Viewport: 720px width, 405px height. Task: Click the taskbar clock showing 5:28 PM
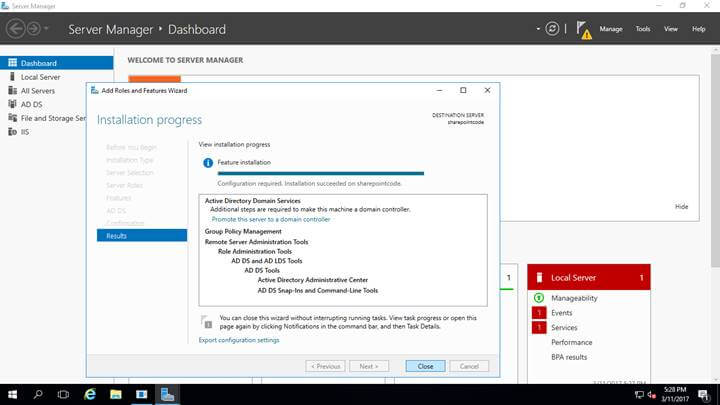(675, 394)
